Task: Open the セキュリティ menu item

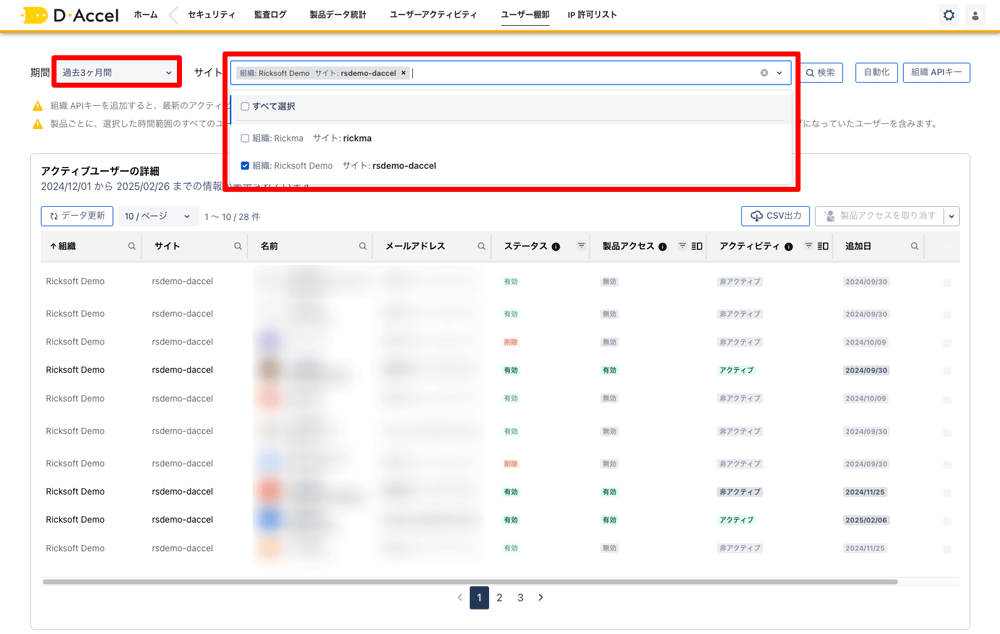Action: point(212,15)
